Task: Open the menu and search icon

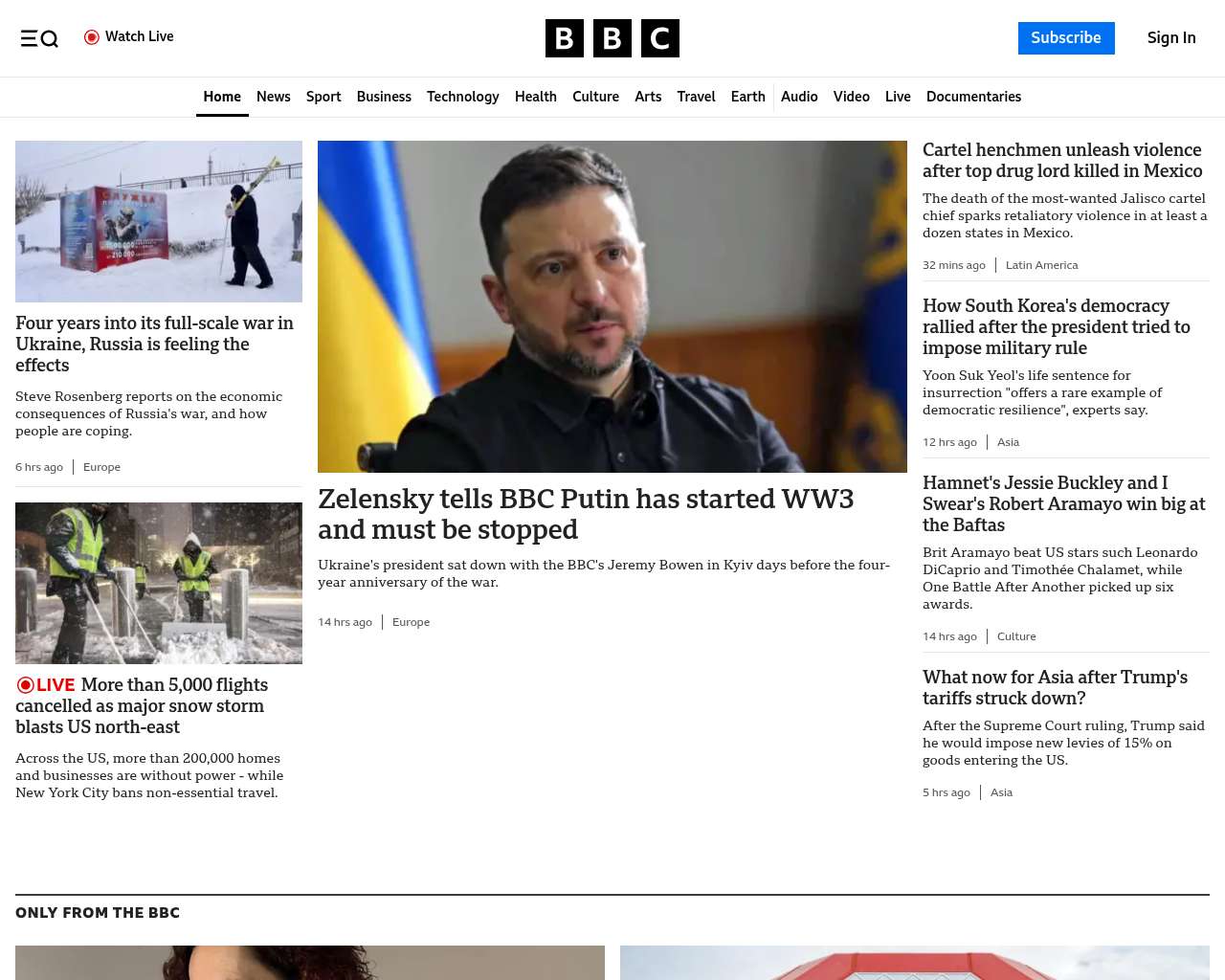Action: tap(39, 38)
